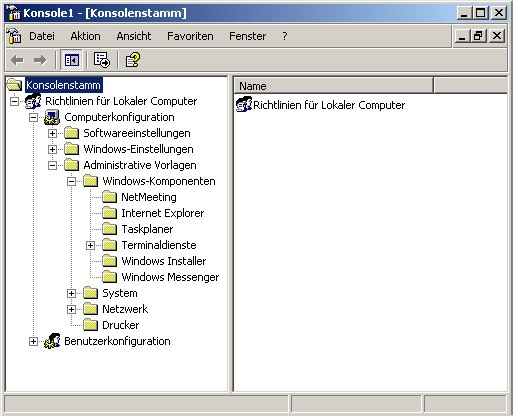Click the Windows Messenger folder icon

tap(109, 277)
